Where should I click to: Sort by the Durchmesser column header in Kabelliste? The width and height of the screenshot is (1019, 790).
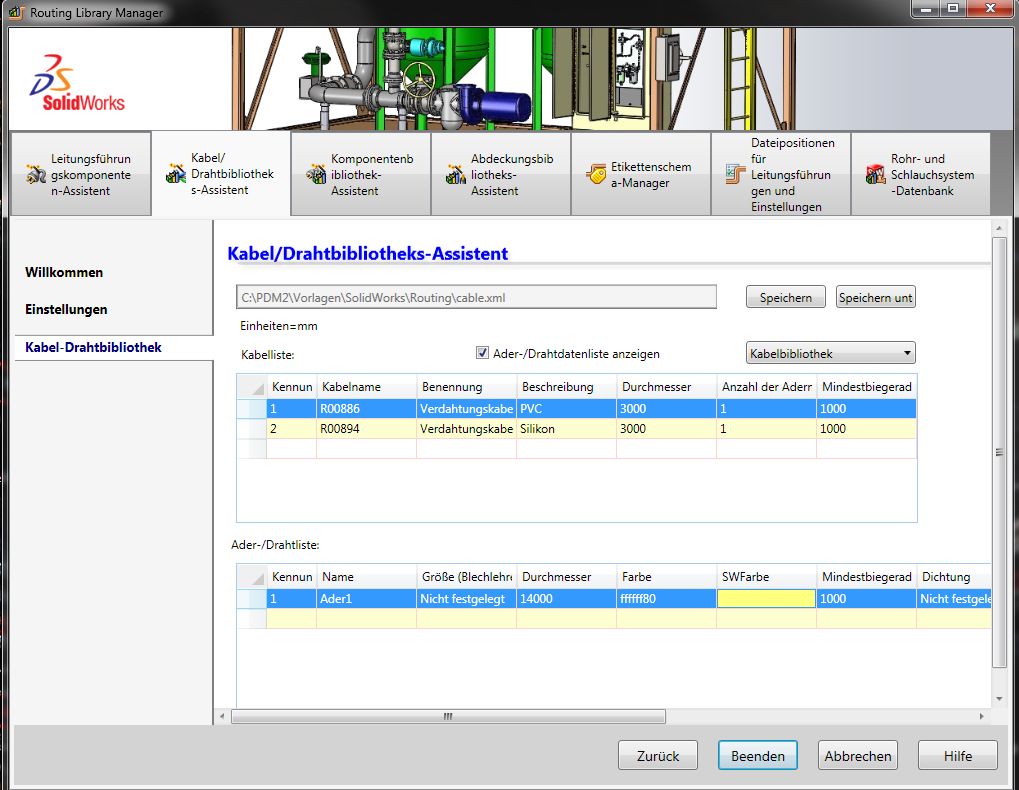[666, 387]
